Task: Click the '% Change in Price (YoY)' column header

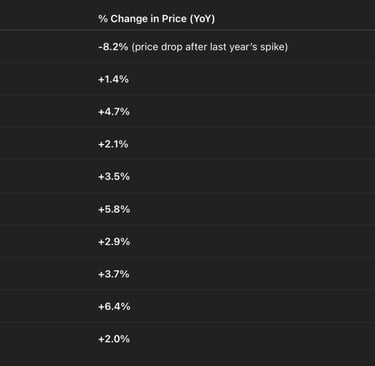Action: tap(156, 19)
